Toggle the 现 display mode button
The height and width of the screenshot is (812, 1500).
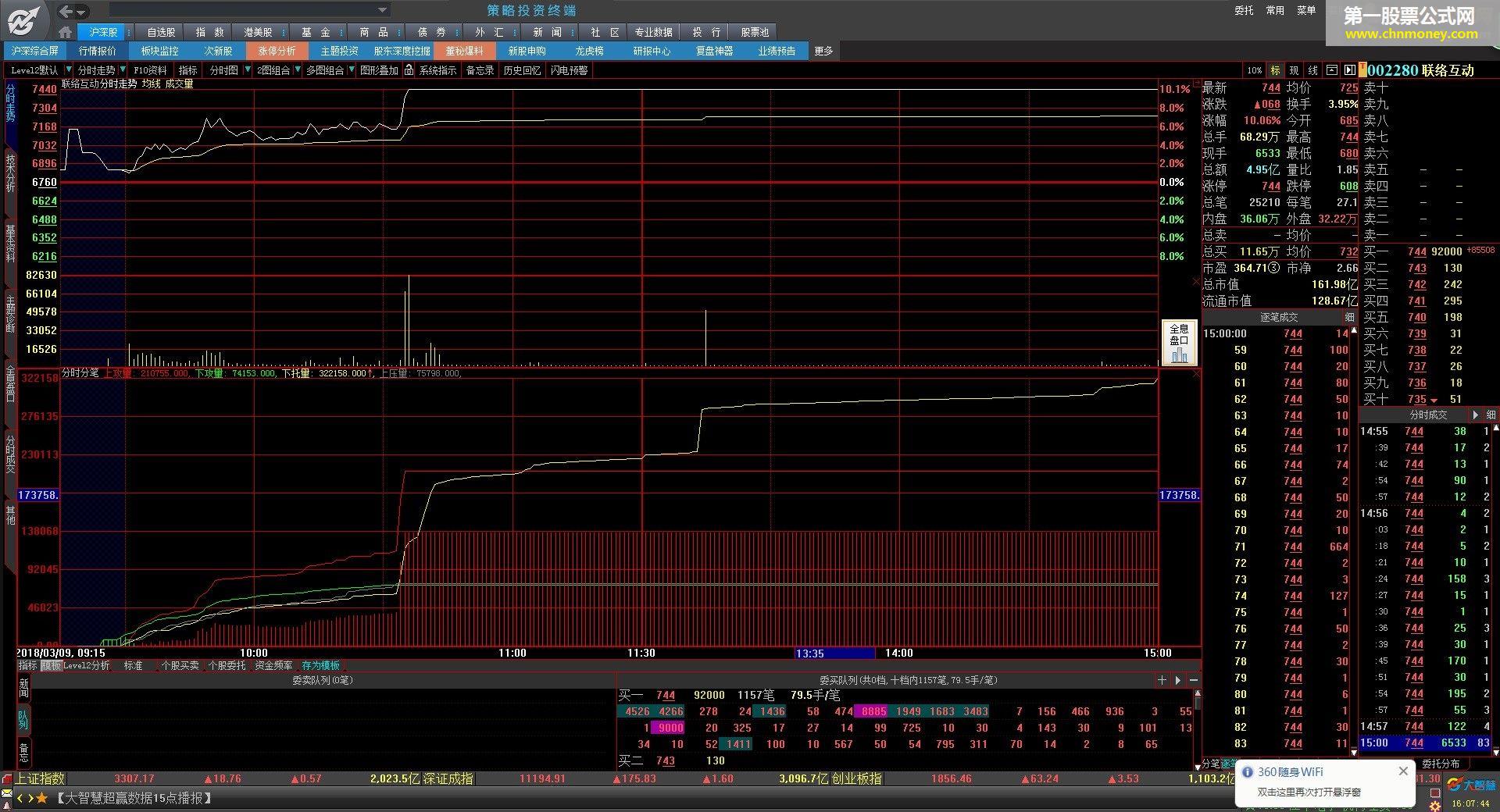(x=1294, y=70)
